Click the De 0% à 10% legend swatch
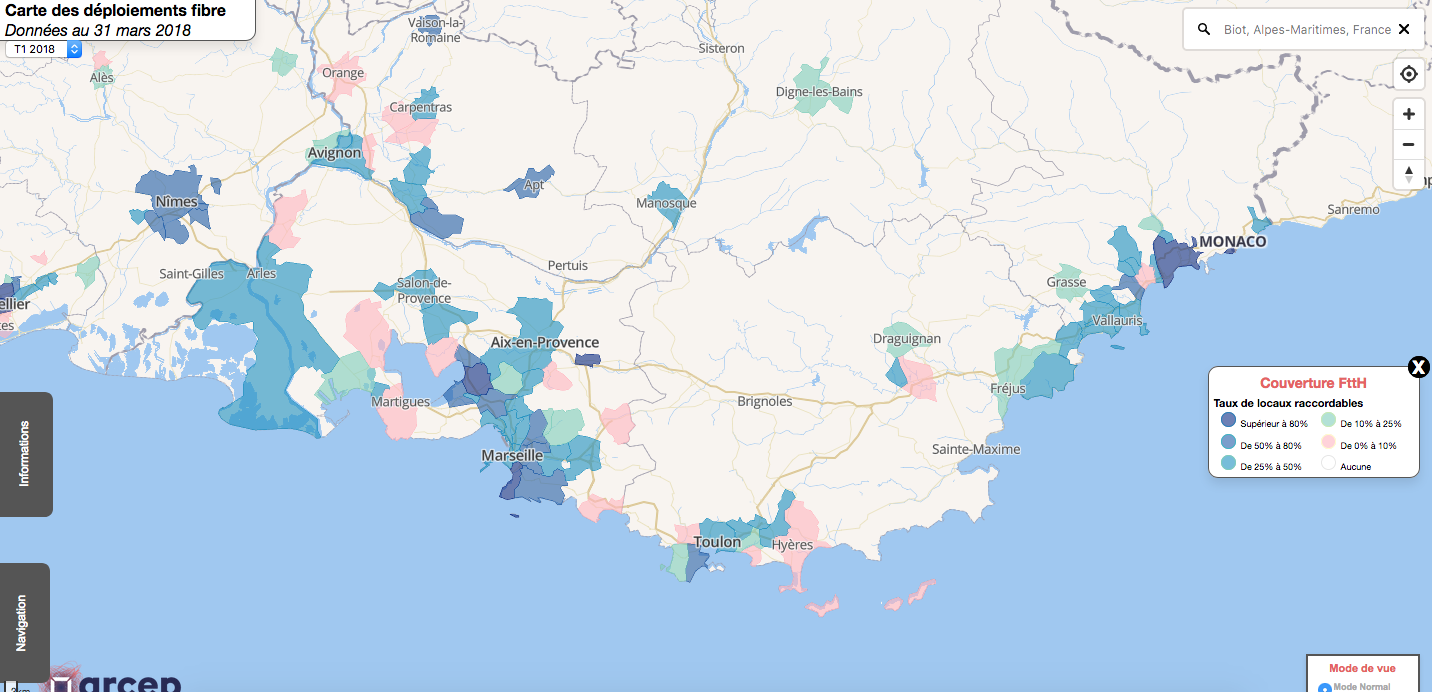Image resolution: width=1432 pixels, height=692 pixels. (x=1329, y=443)
